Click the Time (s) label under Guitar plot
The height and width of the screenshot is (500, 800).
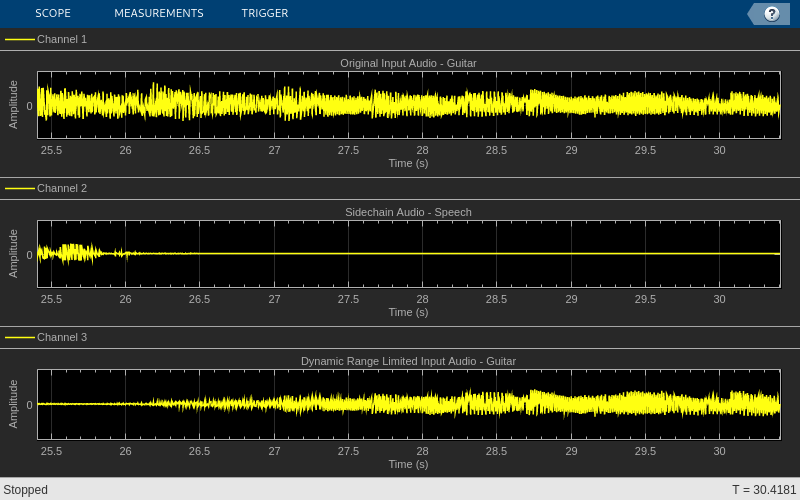(408, 163)
